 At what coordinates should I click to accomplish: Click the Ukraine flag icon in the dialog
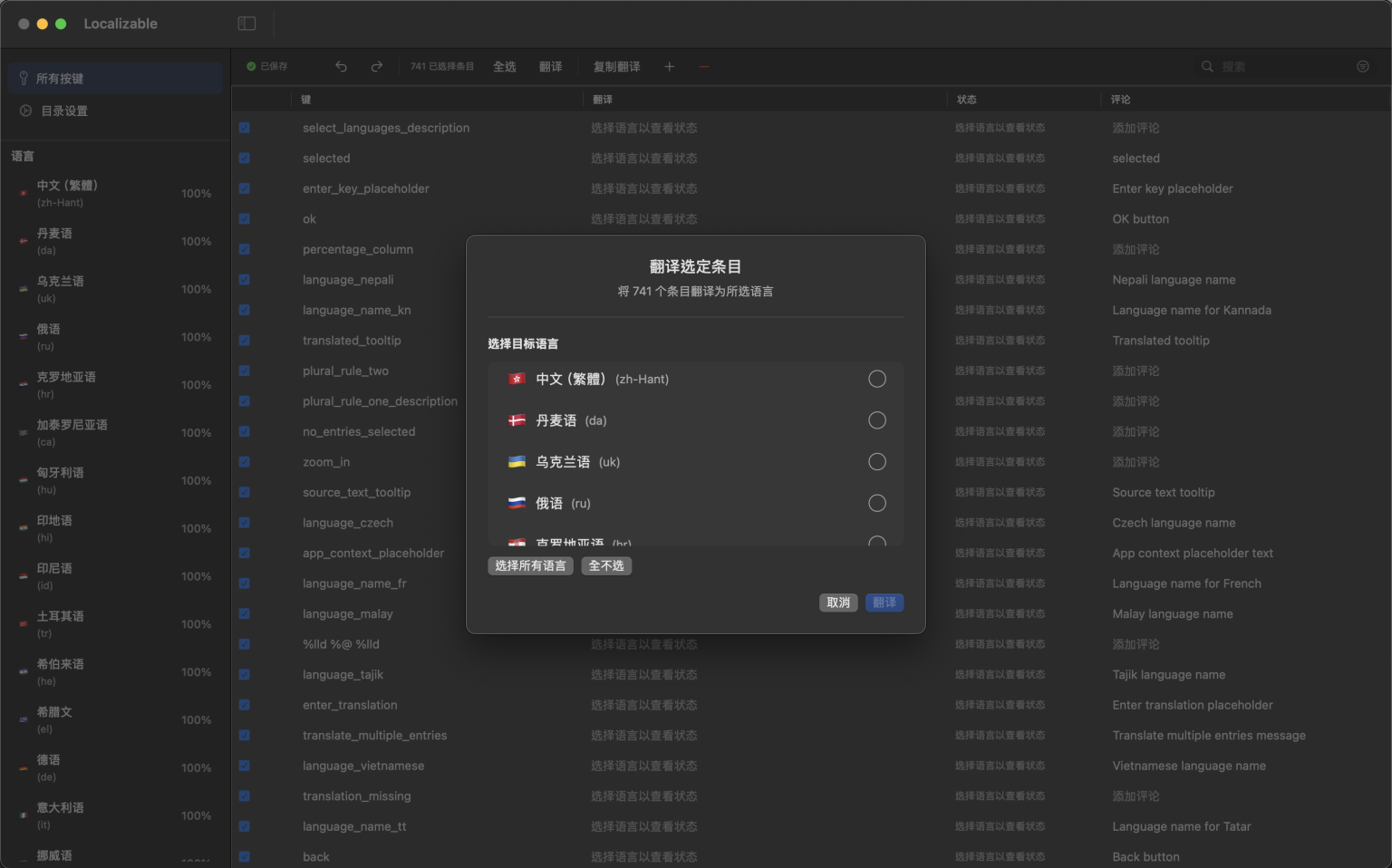(x=517, y=461)
